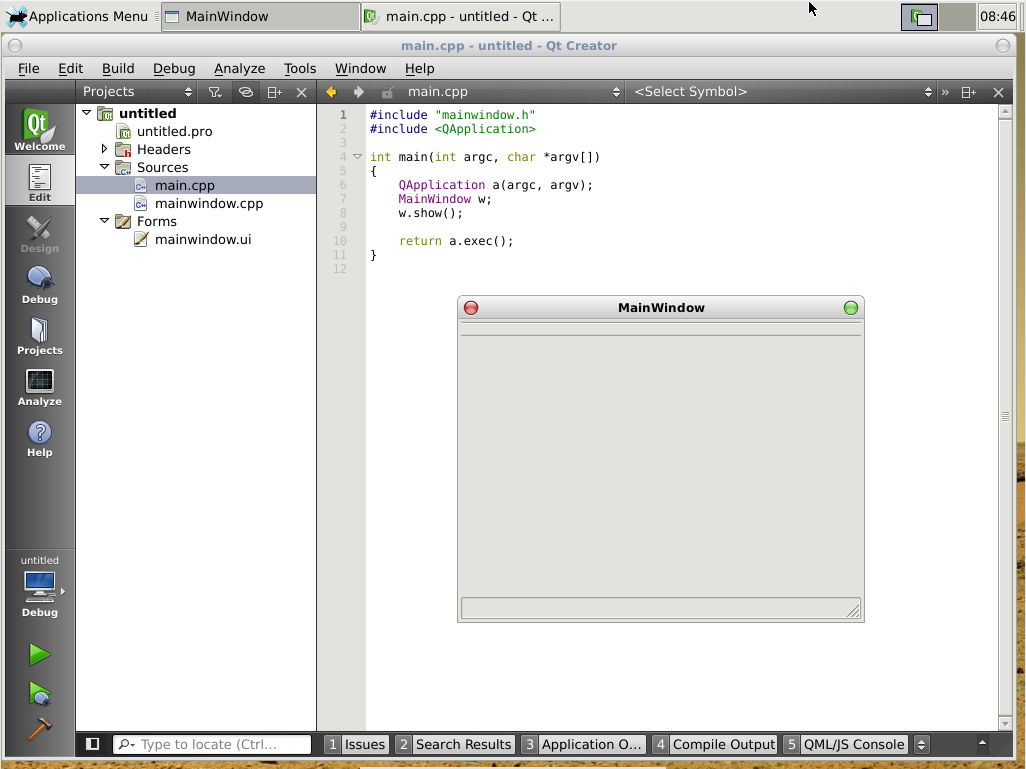Collapse the Sources folder
Viewport: 1026px width, 769px height.
(104, 167)
